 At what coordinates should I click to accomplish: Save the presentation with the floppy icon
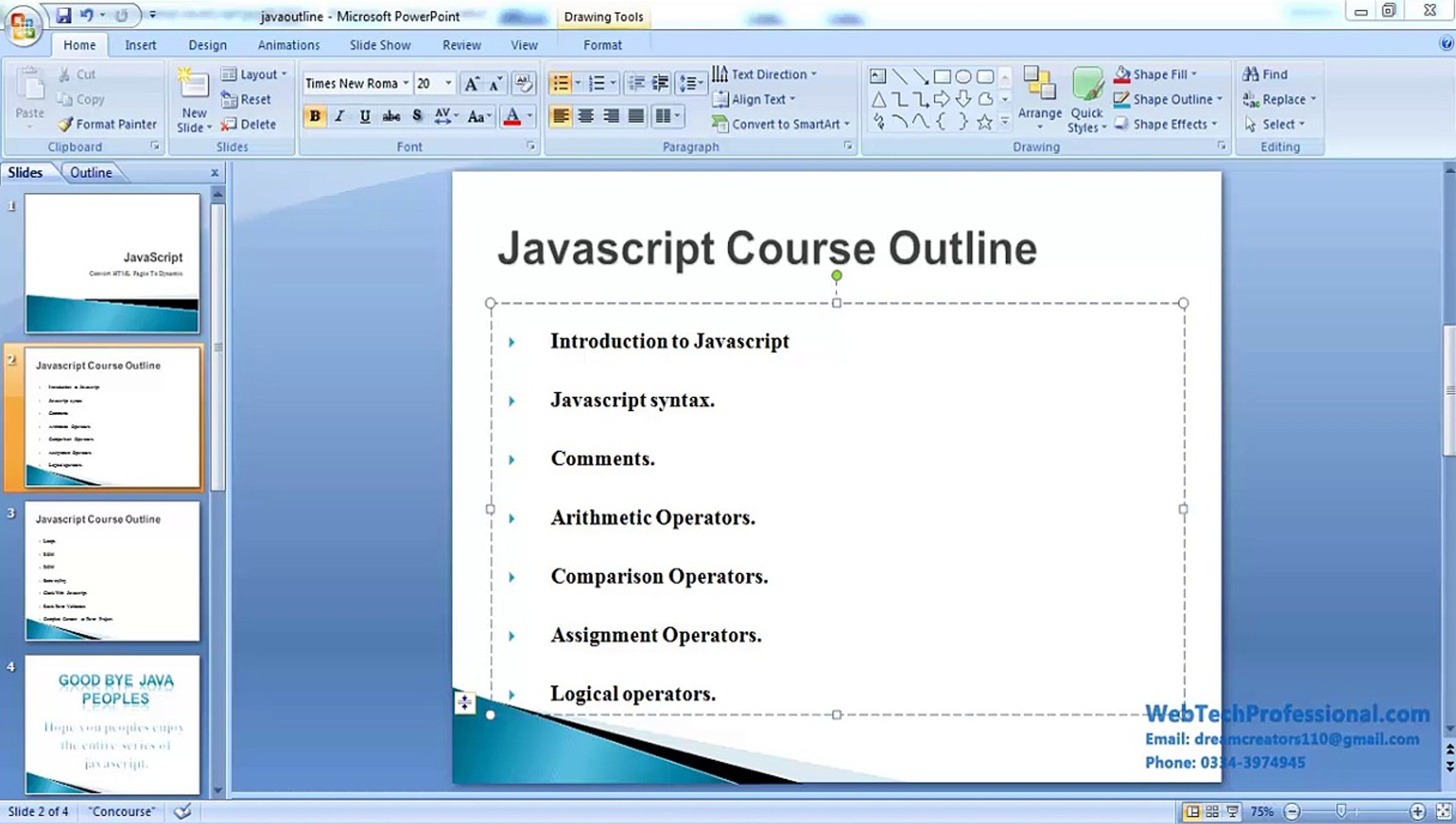[x=64, y=15]
